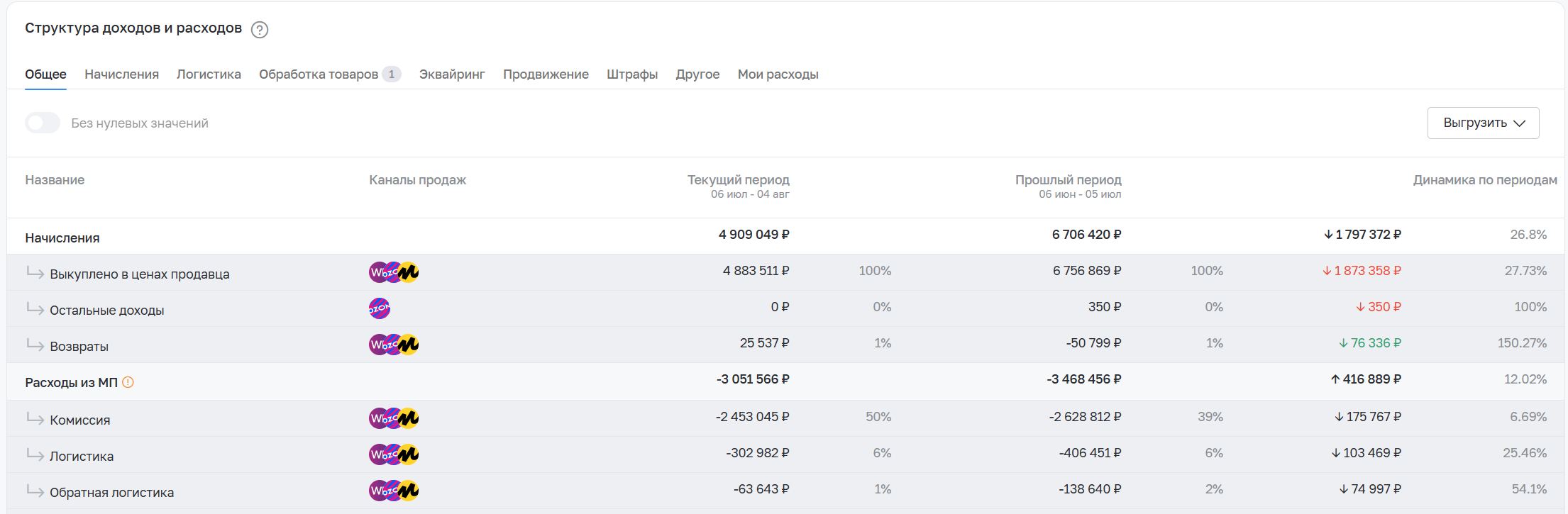Click the Ozon icon in the Остальные доходы row

point(380,308)
